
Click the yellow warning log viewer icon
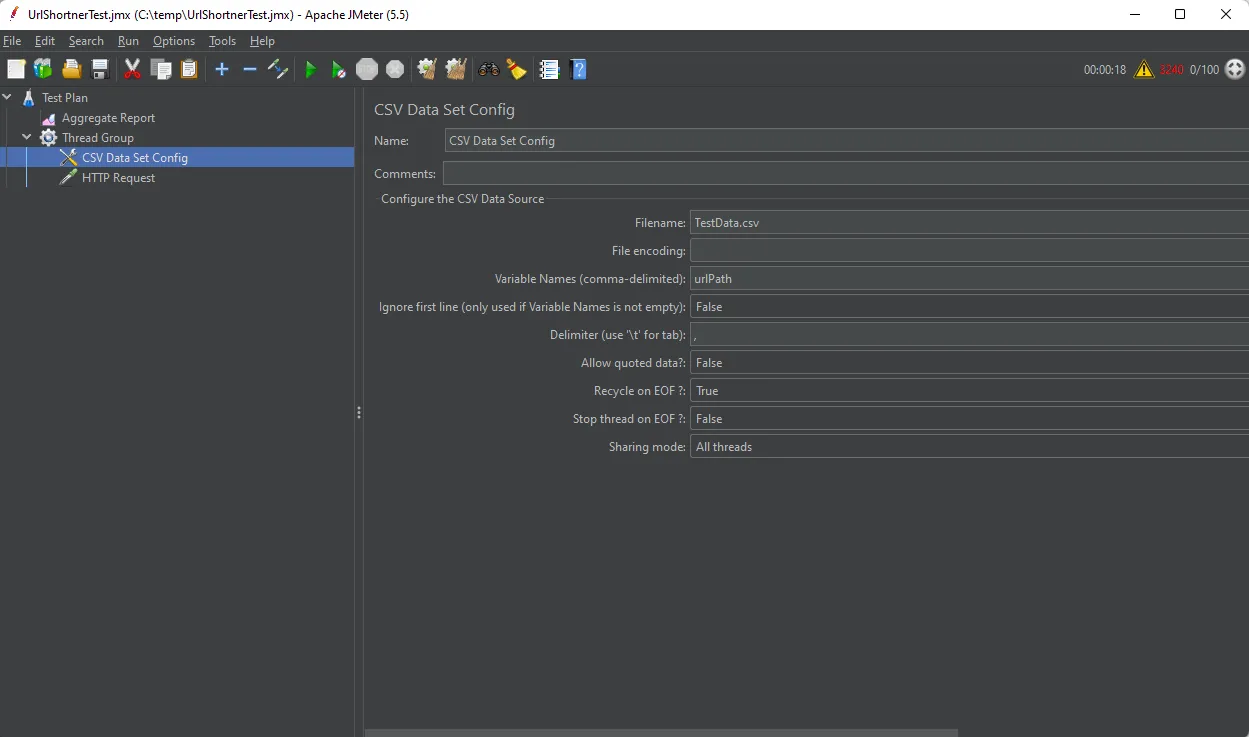1144,69
